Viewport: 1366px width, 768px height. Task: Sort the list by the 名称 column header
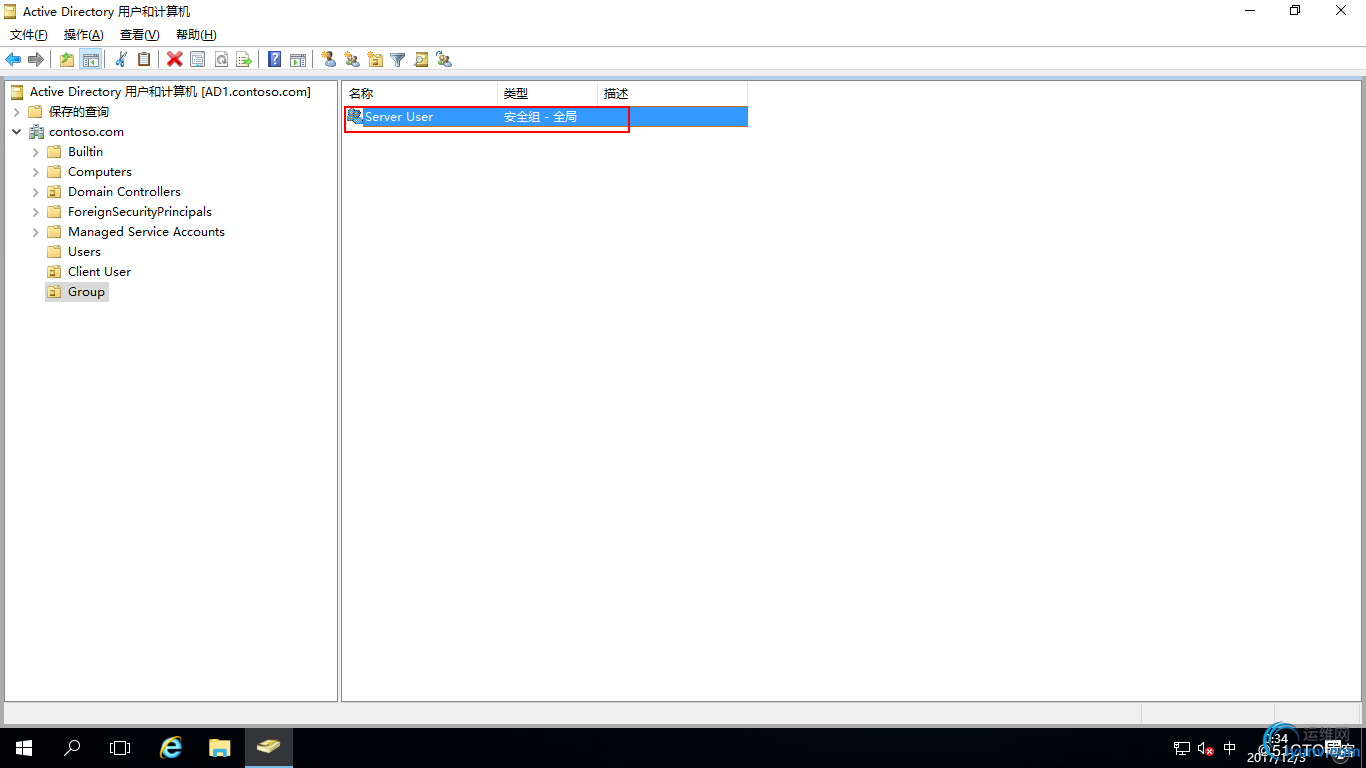point(420,94)
